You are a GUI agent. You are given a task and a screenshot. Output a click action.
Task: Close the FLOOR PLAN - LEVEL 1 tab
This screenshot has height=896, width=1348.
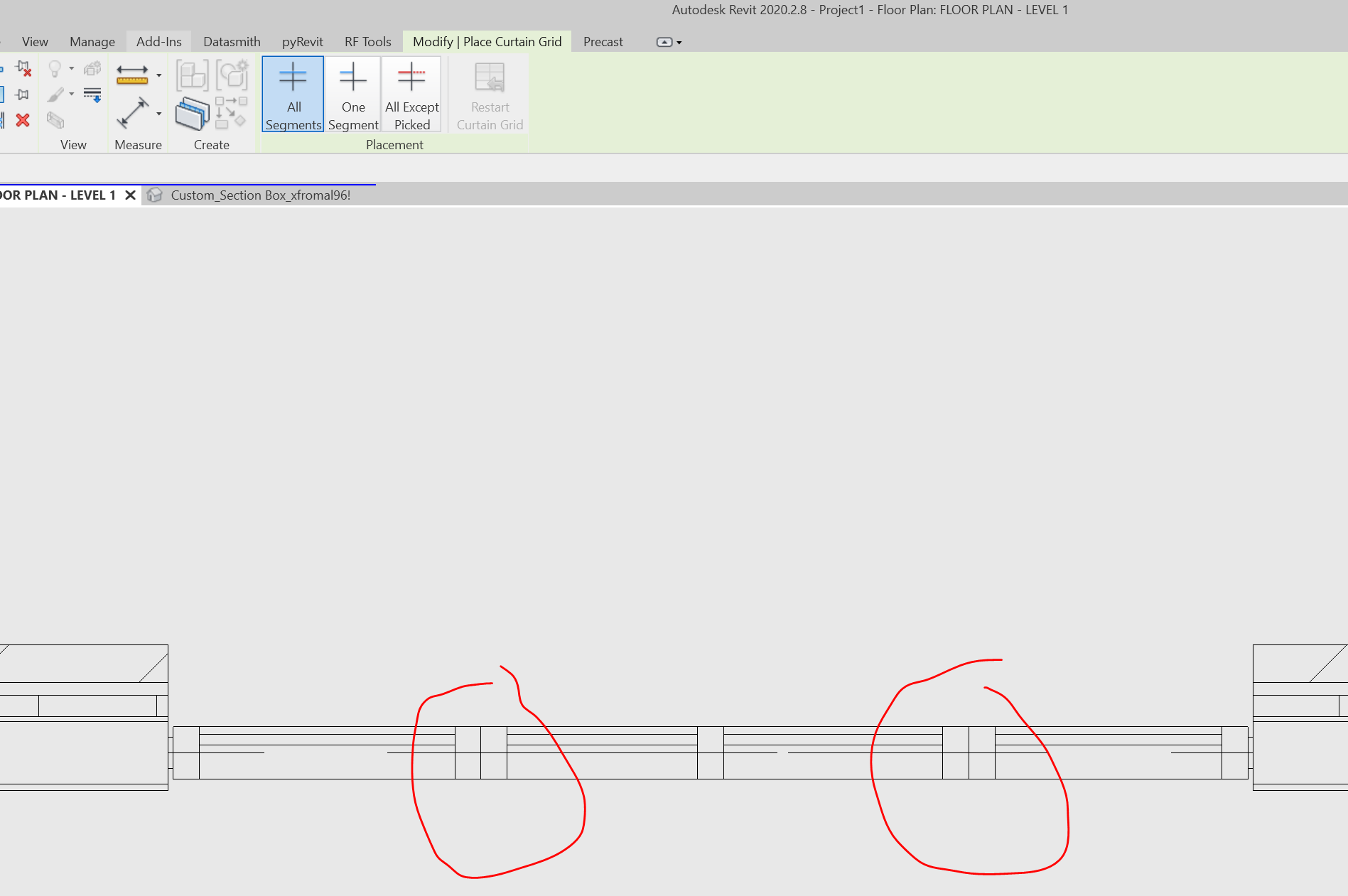pos(129,195)
